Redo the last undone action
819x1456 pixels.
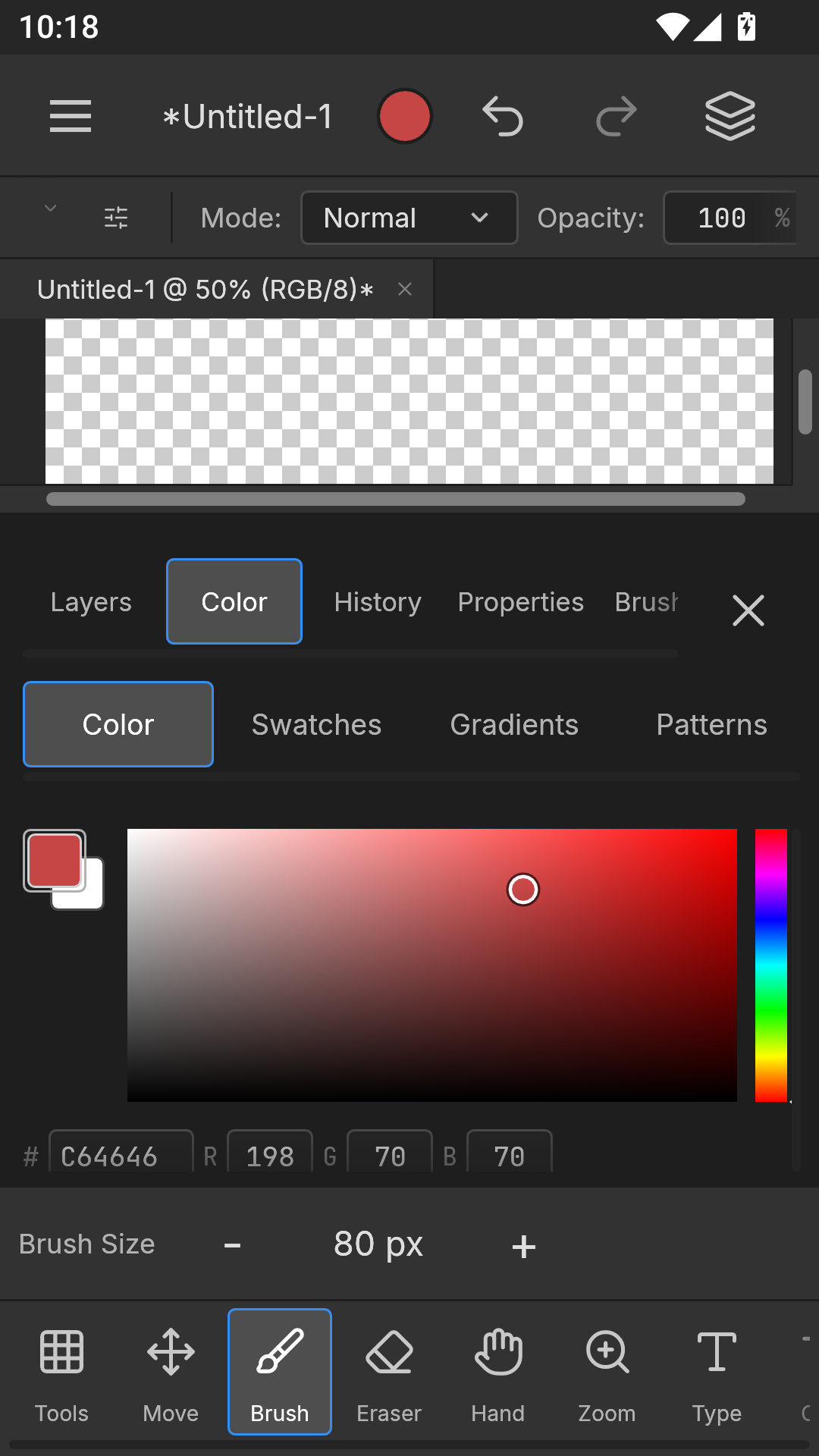(x=616, y=116)
